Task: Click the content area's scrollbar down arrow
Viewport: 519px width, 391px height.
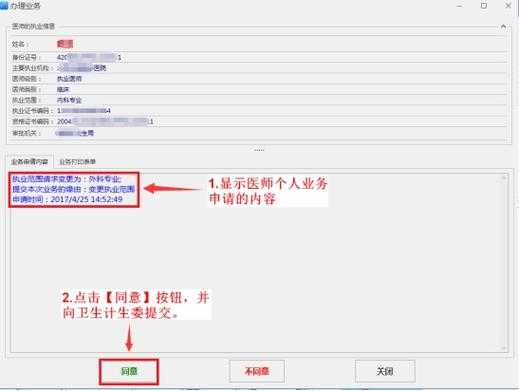Action: coord(504,348)
